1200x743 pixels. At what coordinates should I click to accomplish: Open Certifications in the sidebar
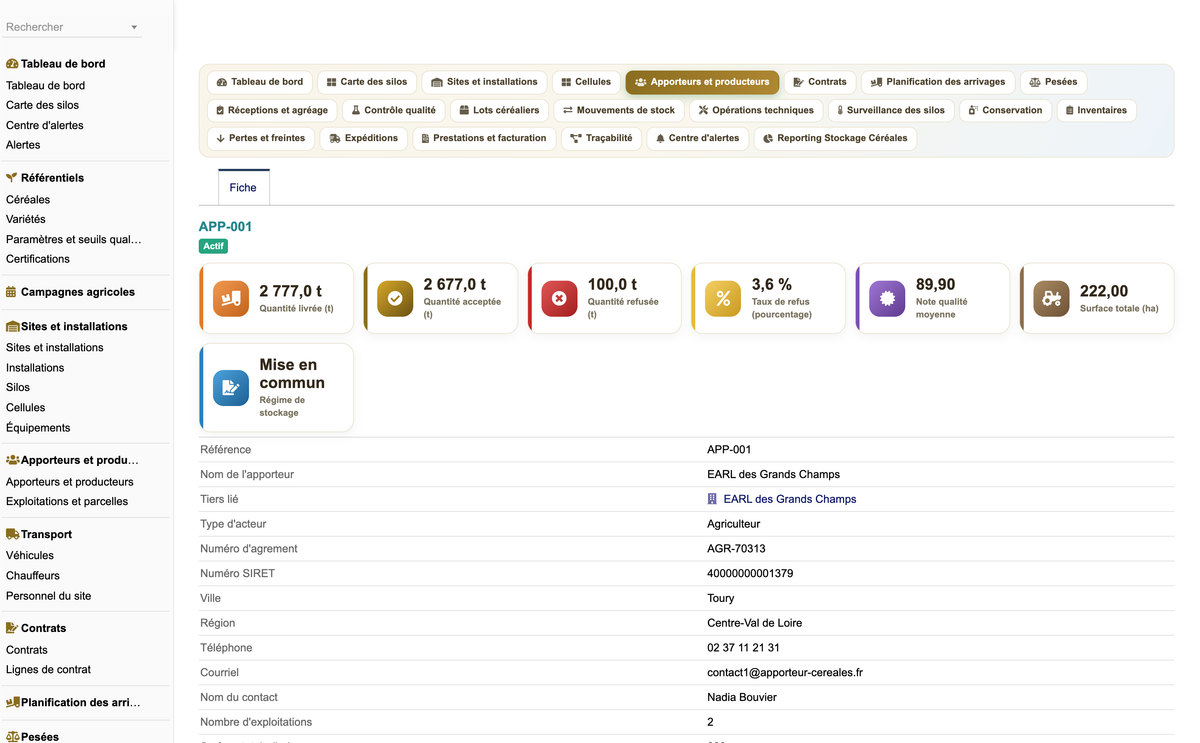[x=38, y=259]
